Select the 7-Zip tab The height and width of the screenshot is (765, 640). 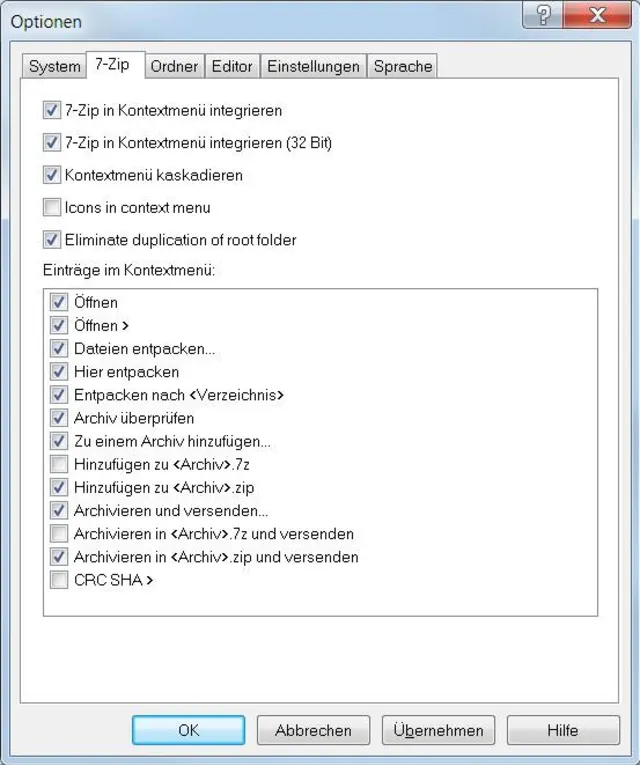(115, 64)
